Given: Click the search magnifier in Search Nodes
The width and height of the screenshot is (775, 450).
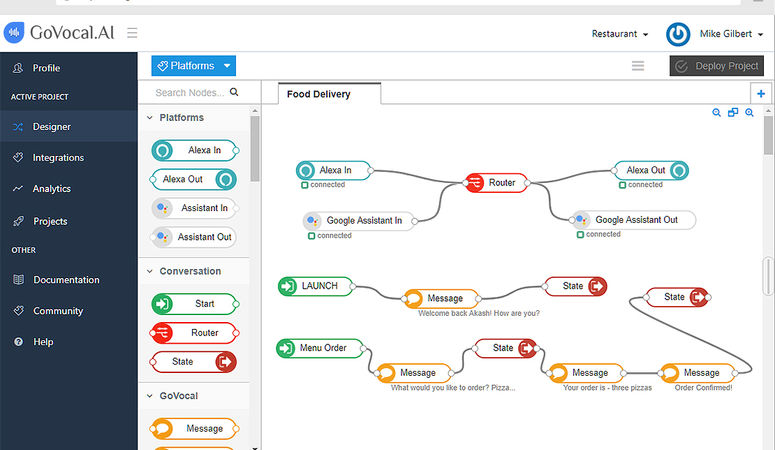Looking at the screenshot, I should coord(234,92).
